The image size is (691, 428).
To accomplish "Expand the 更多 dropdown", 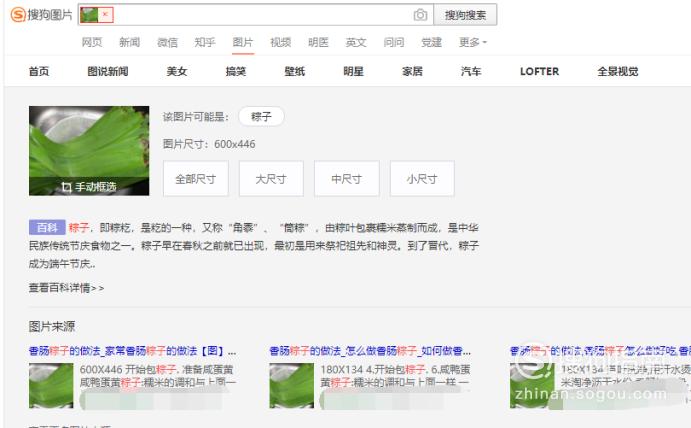I will [472, 42].
